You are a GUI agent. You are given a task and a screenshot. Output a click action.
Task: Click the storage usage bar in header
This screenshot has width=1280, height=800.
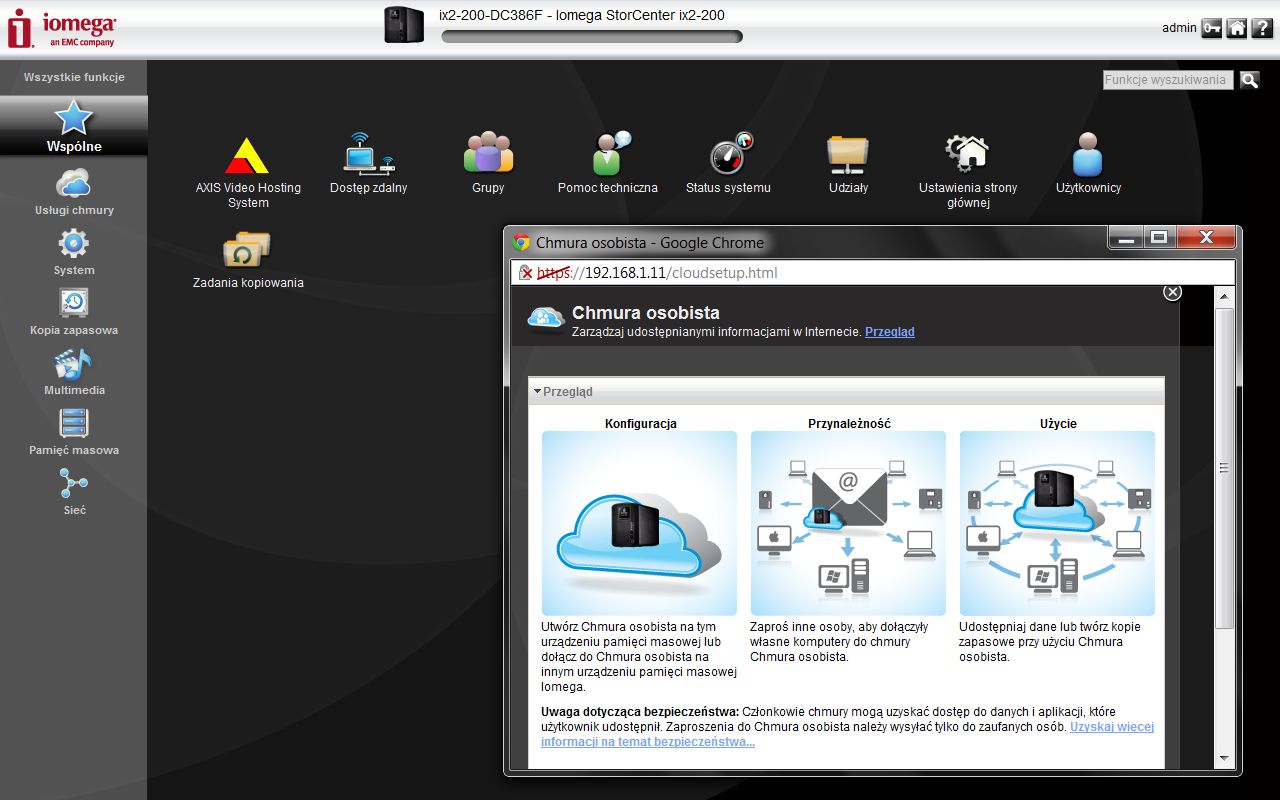(592, 37)
